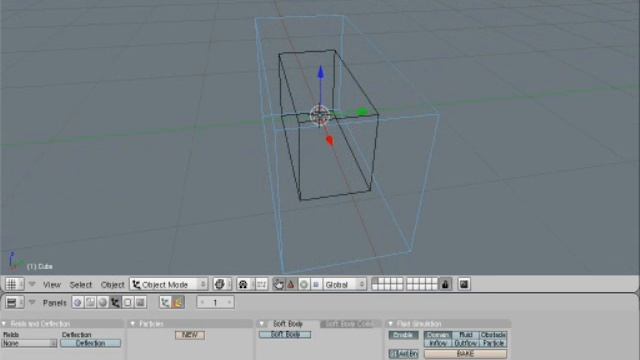Select the translate manipulator triangle icon

pos(291,284)
